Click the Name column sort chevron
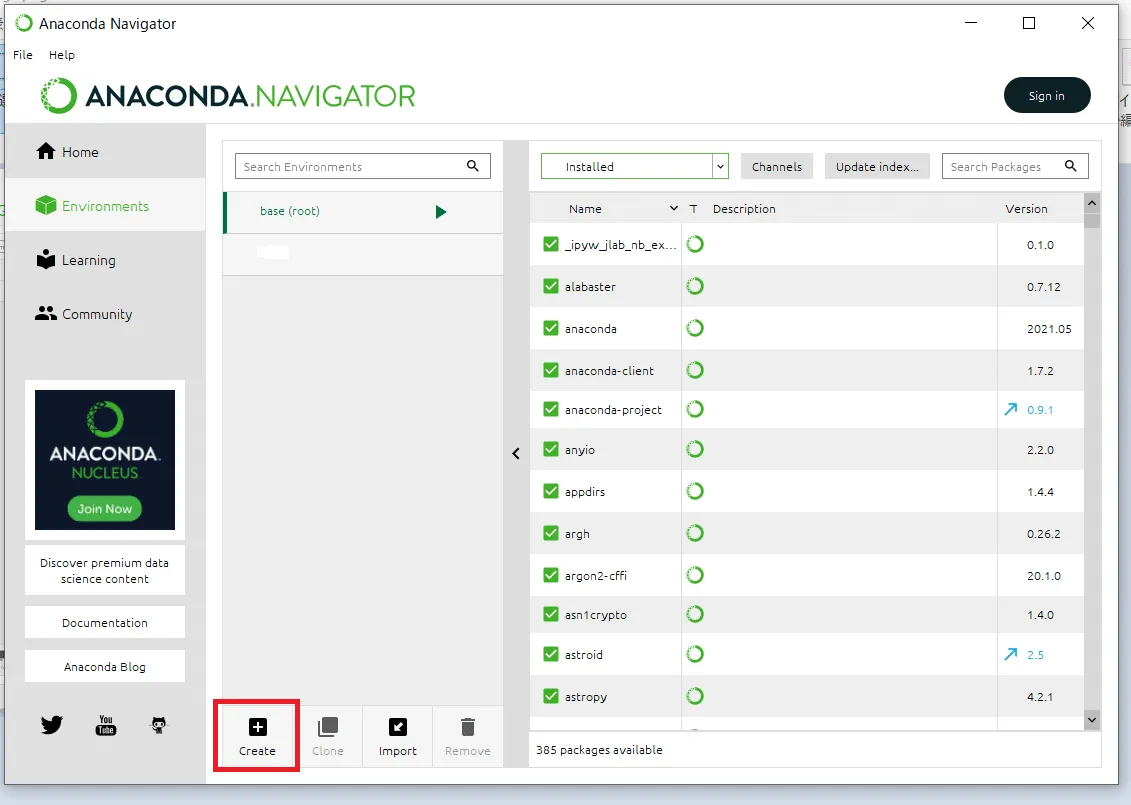Image resolution: width=1131 pixels, height=805 pixels. pos(674,208)
